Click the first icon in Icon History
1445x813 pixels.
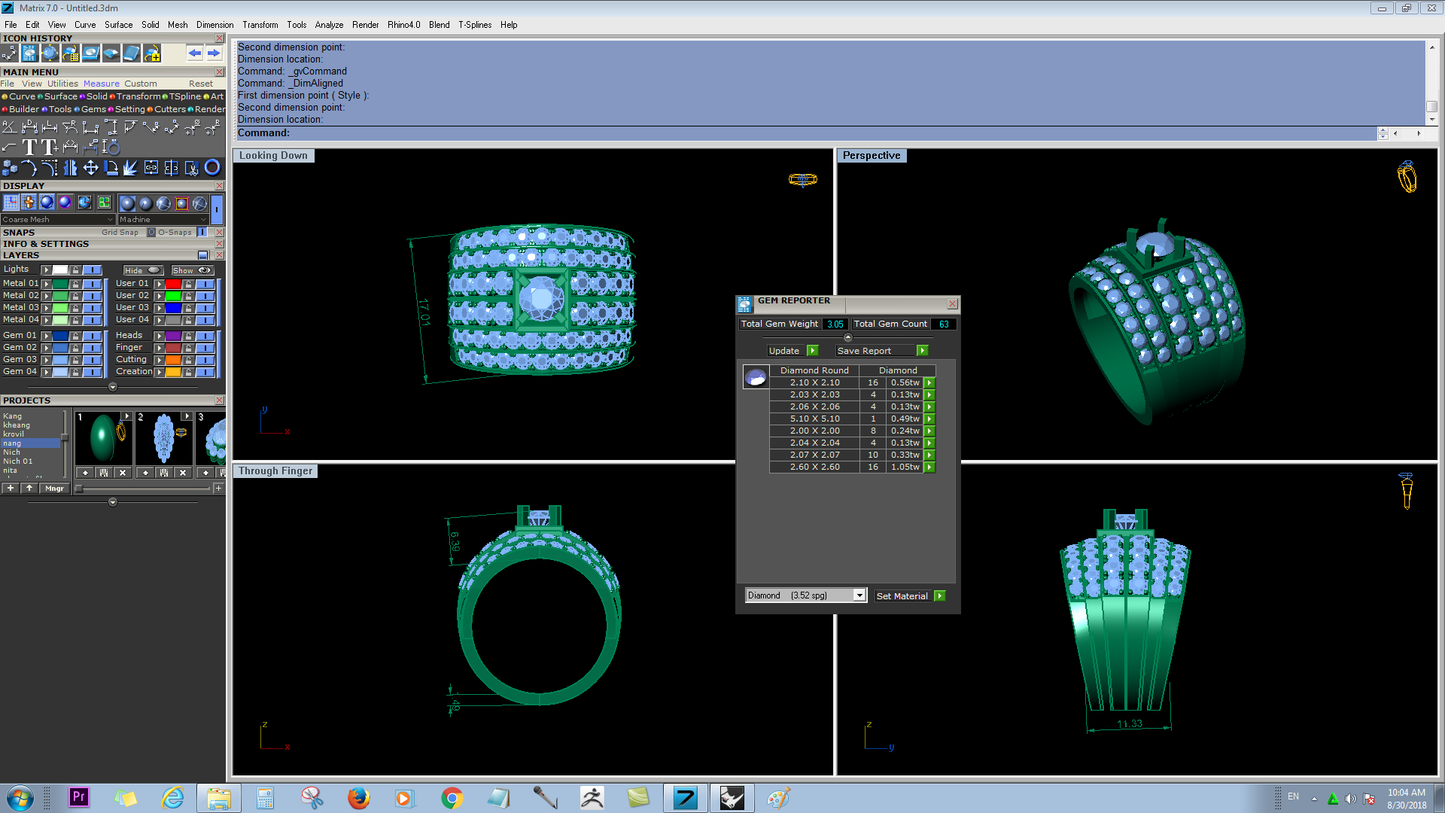coord(10,53)
